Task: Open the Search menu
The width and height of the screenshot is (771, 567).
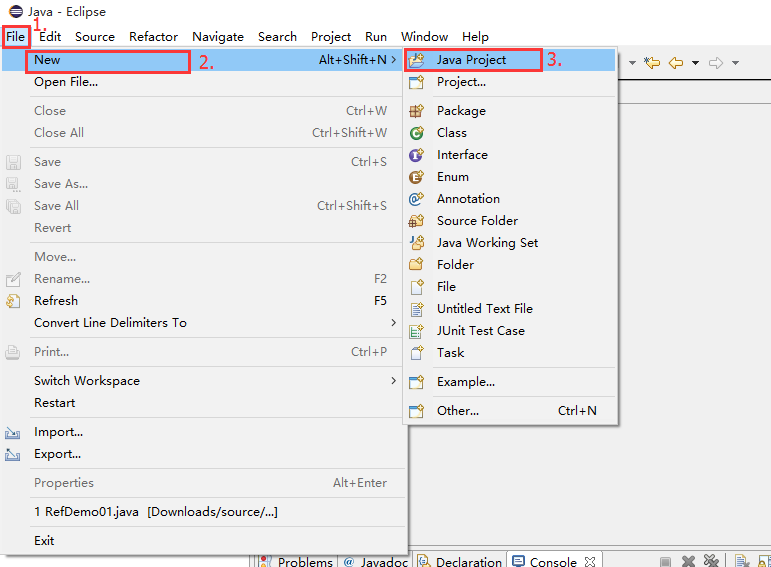Action: [x=277, y=37]
